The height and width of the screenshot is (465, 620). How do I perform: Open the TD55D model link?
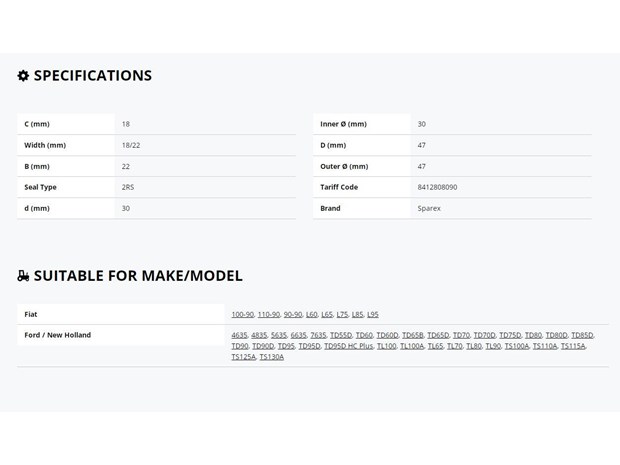point(341,335)
